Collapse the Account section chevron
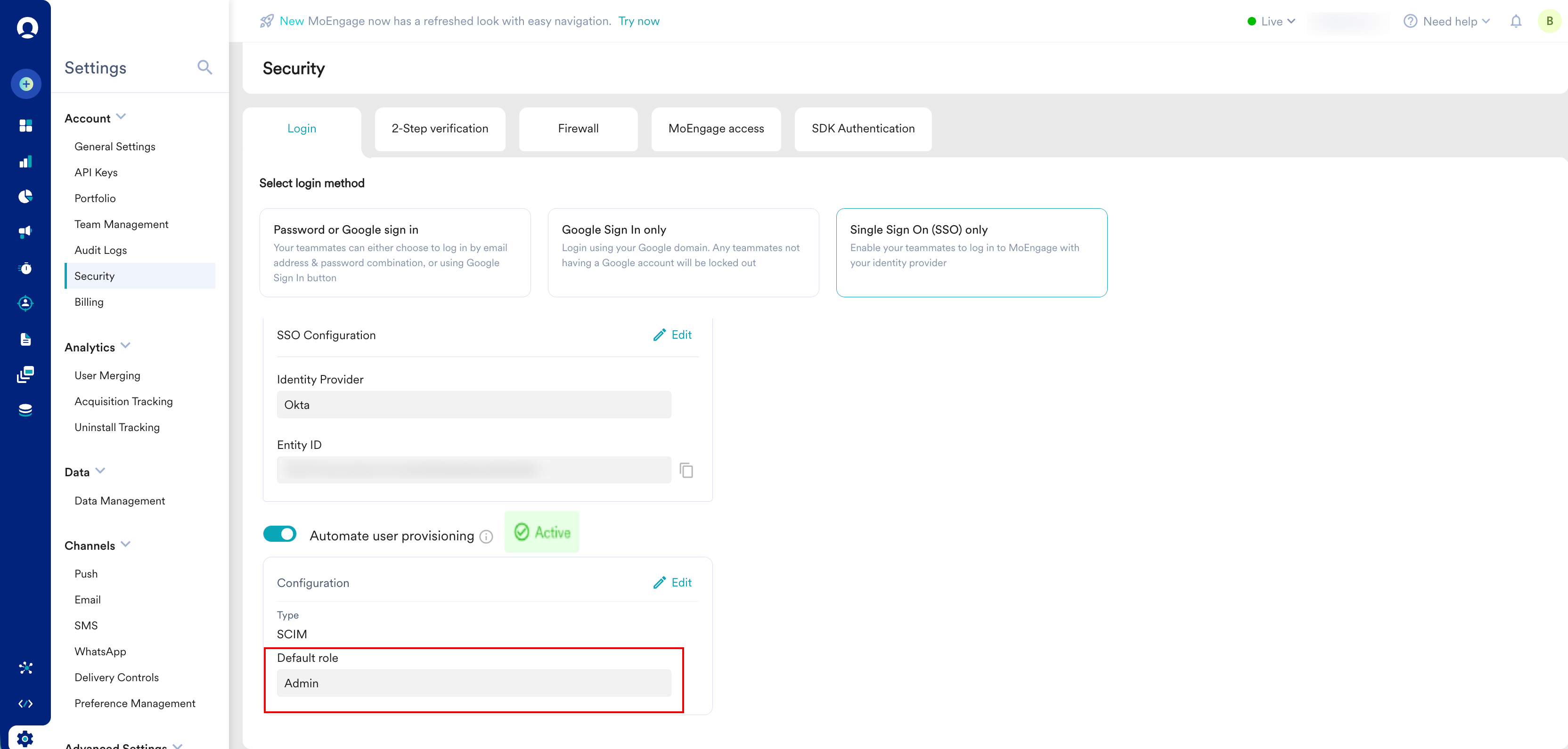1568x749 pixels. point(121,117)
